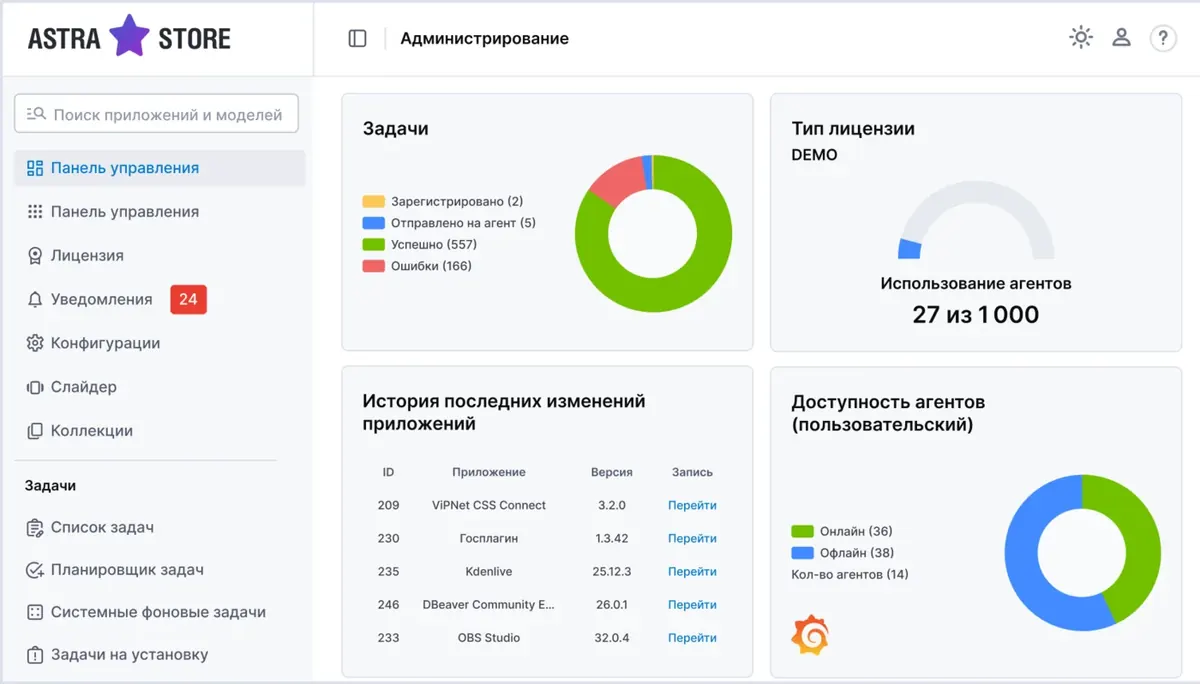Follow Перейти link for Kdenlive
The width and height of the screenshot is (1200, 684).
(692, 571)
